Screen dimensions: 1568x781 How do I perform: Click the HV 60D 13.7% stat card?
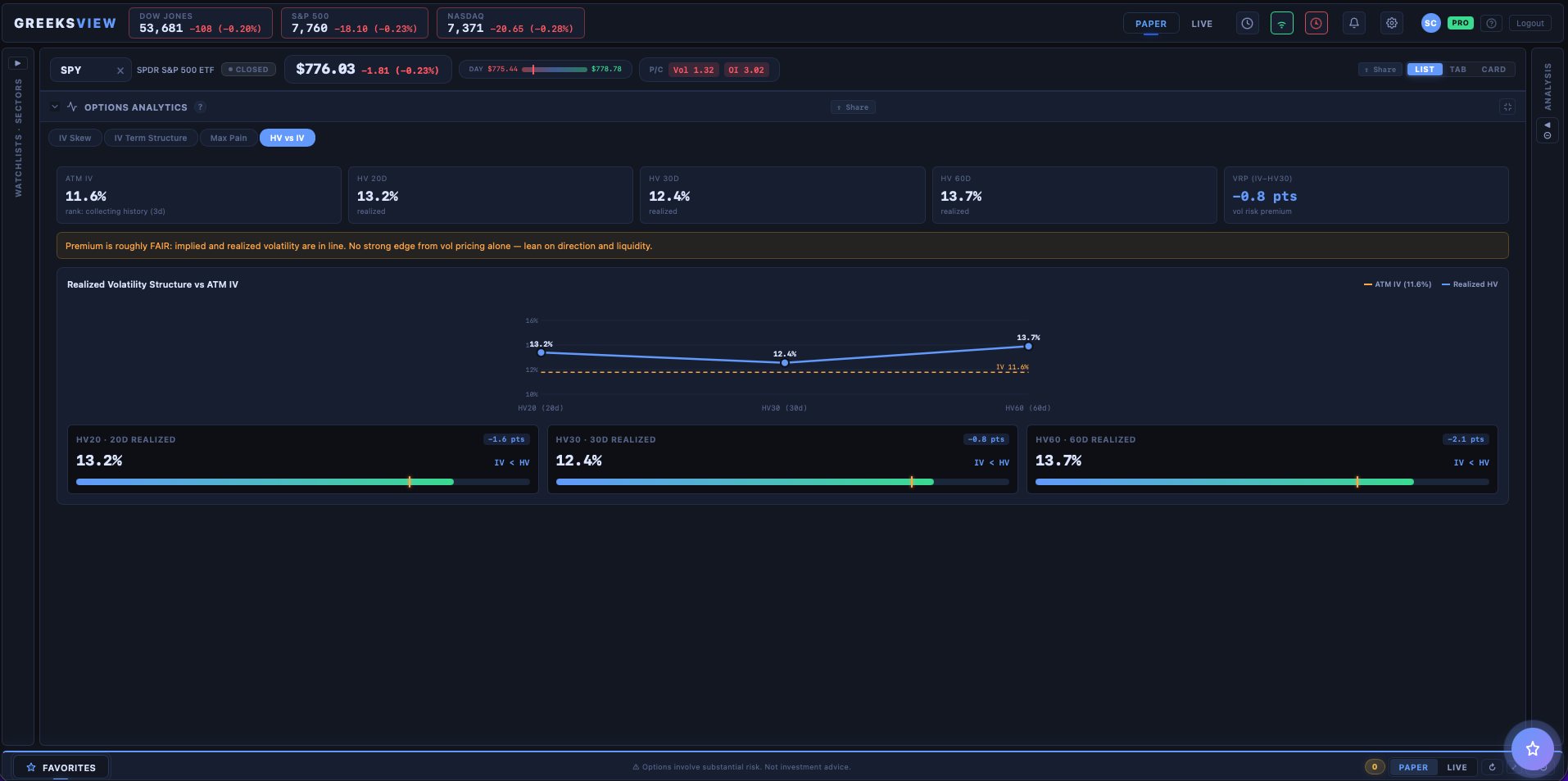click(1074, 195)
